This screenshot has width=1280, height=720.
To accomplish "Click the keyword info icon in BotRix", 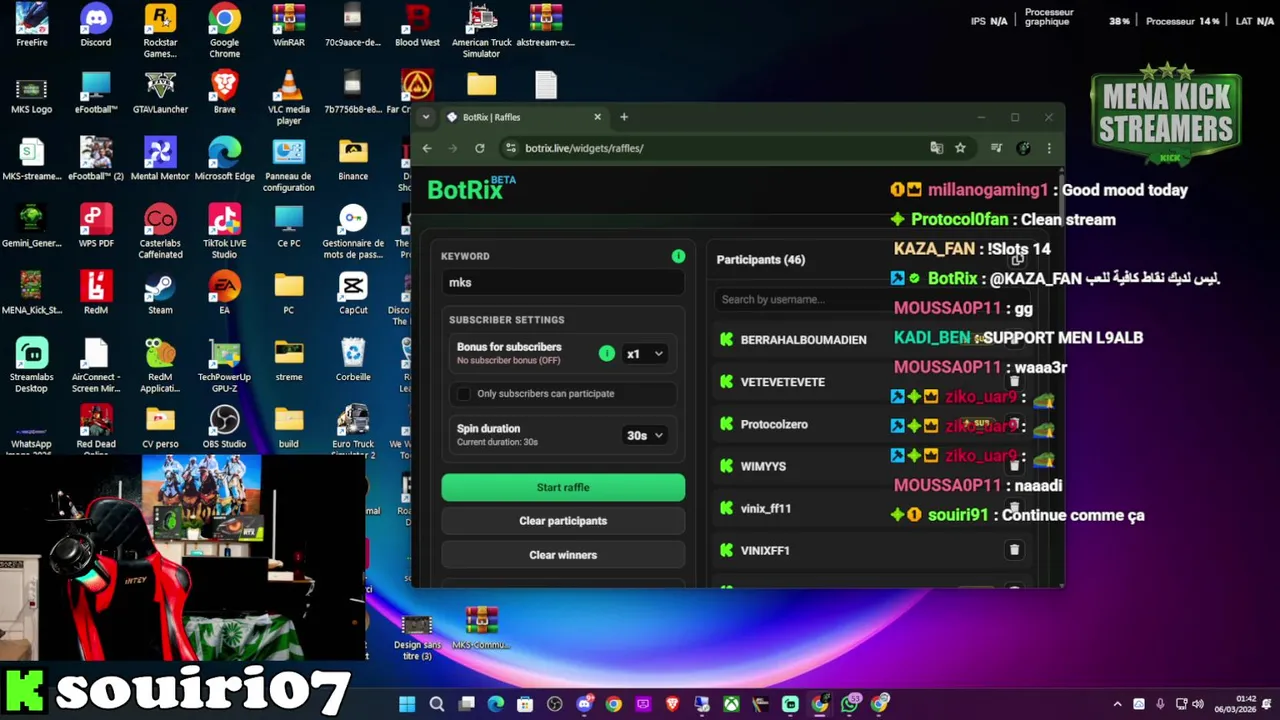I will [x=678, y=257].
